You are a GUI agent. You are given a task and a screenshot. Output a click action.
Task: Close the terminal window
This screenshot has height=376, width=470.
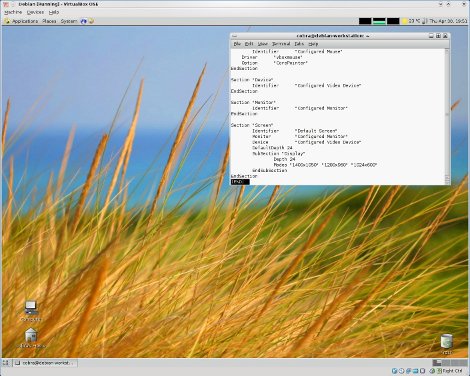tap(445, 36)
